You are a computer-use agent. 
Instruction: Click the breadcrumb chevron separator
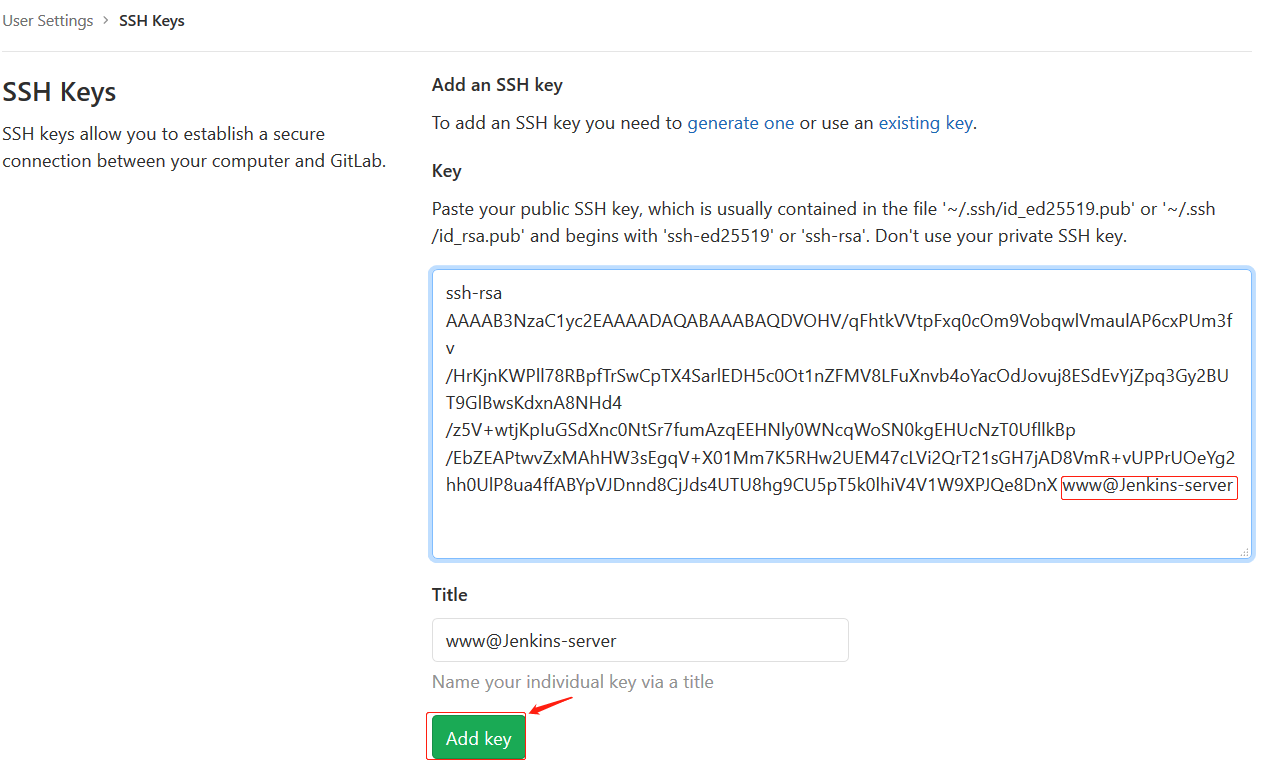[x=106, y=20]
